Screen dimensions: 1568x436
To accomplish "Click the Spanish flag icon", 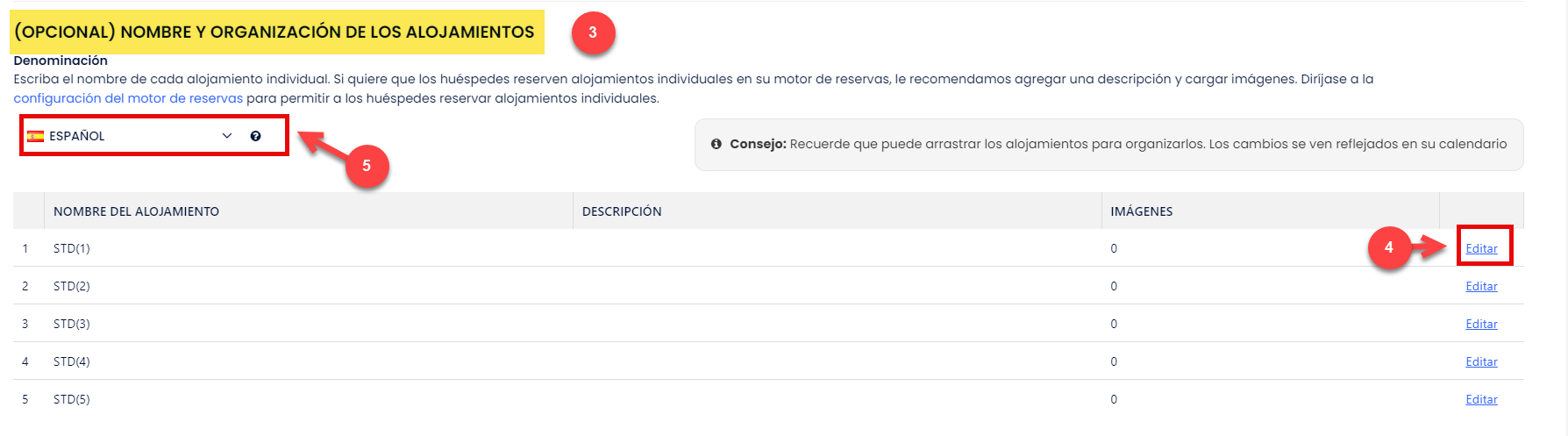I will pos(36,136).
